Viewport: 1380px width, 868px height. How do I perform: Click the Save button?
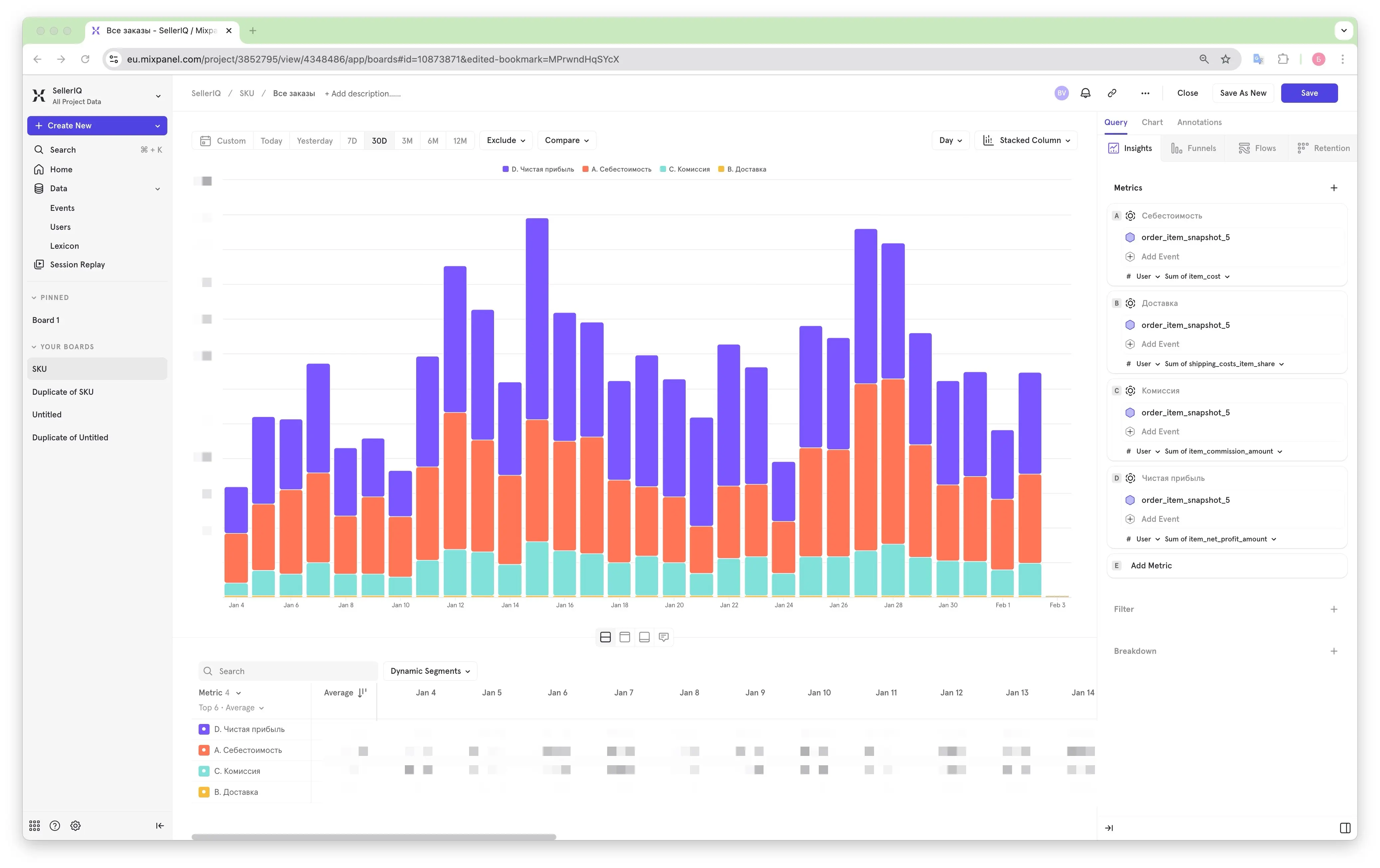[1309, 93]
